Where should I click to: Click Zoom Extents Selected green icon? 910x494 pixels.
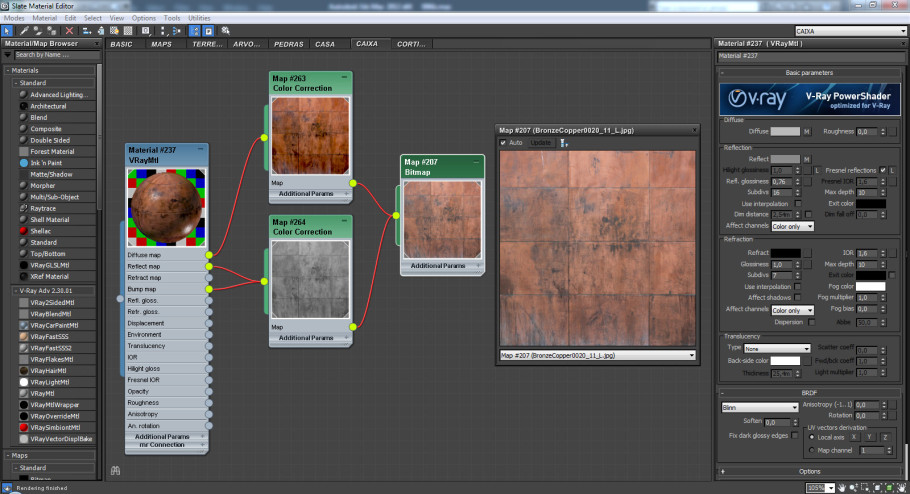889,488
